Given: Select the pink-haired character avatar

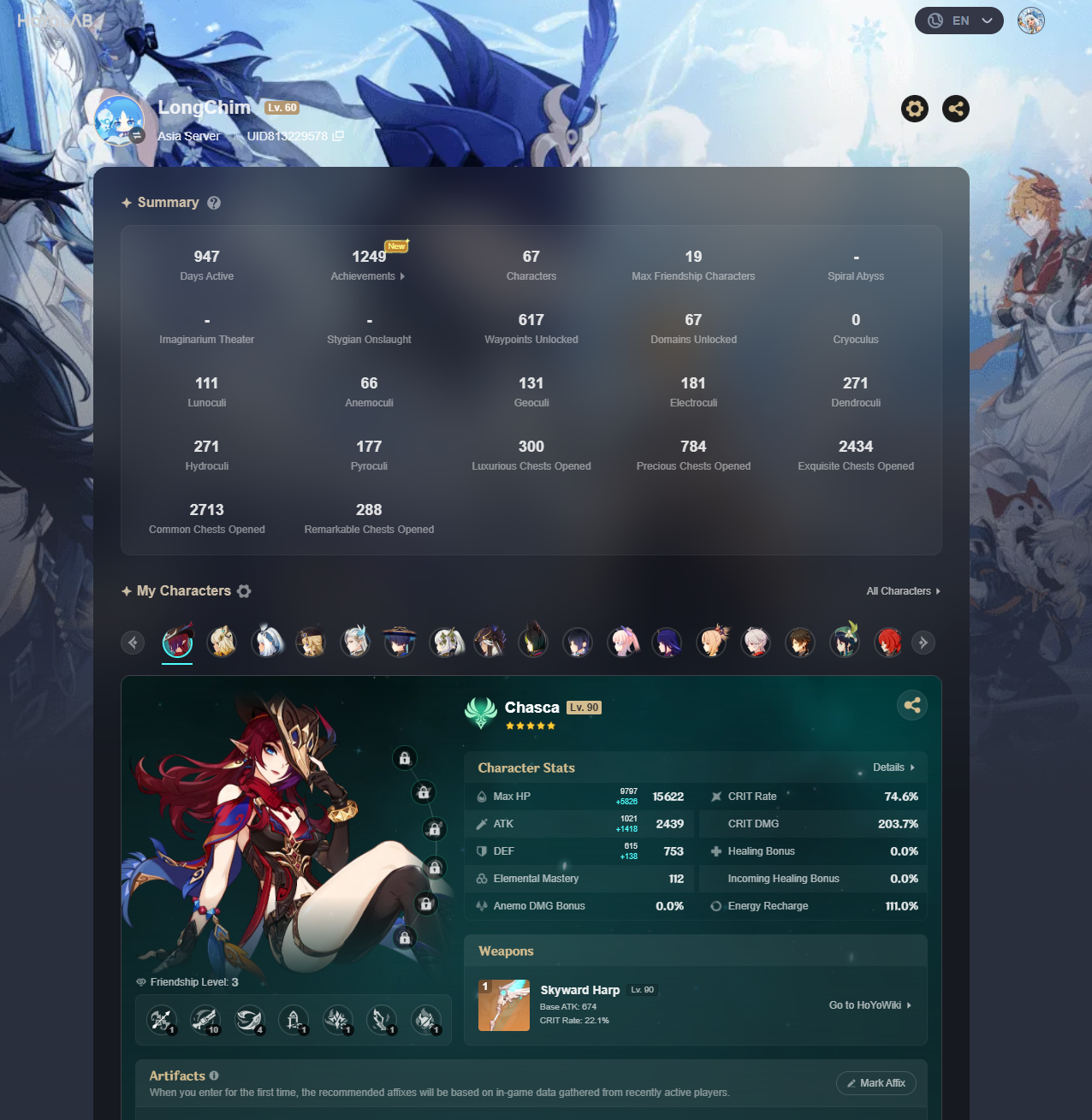Looking at the screenshot, I should [x=622, y=642].
